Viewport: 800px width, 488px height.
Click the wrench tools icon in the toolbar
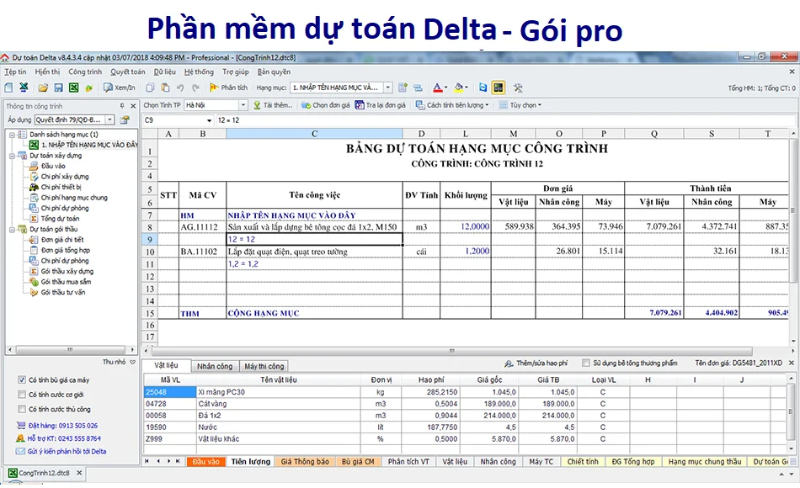[x=518, y=88]
